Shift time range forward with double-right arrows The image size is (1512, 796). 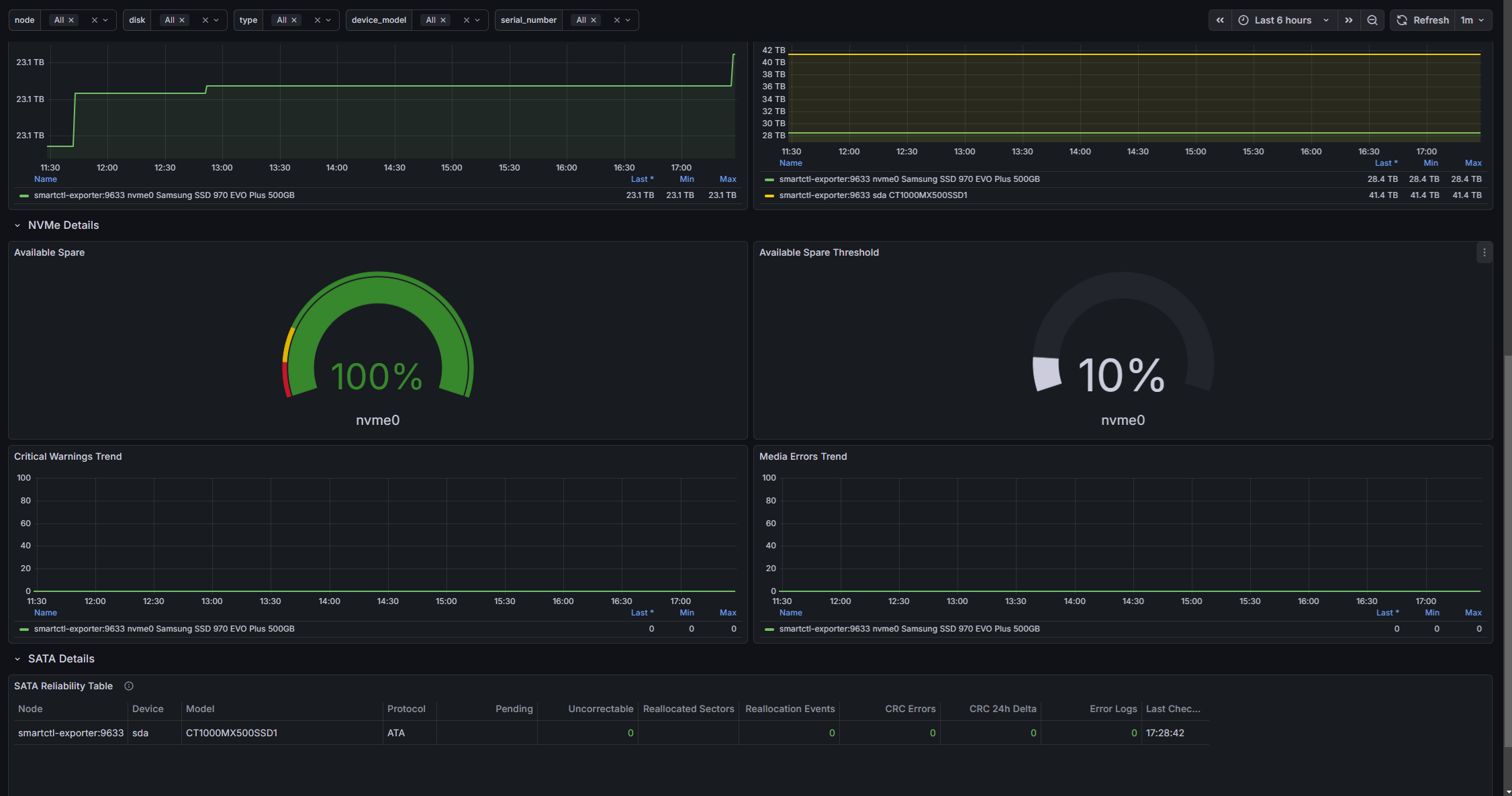coord(1349,20)
